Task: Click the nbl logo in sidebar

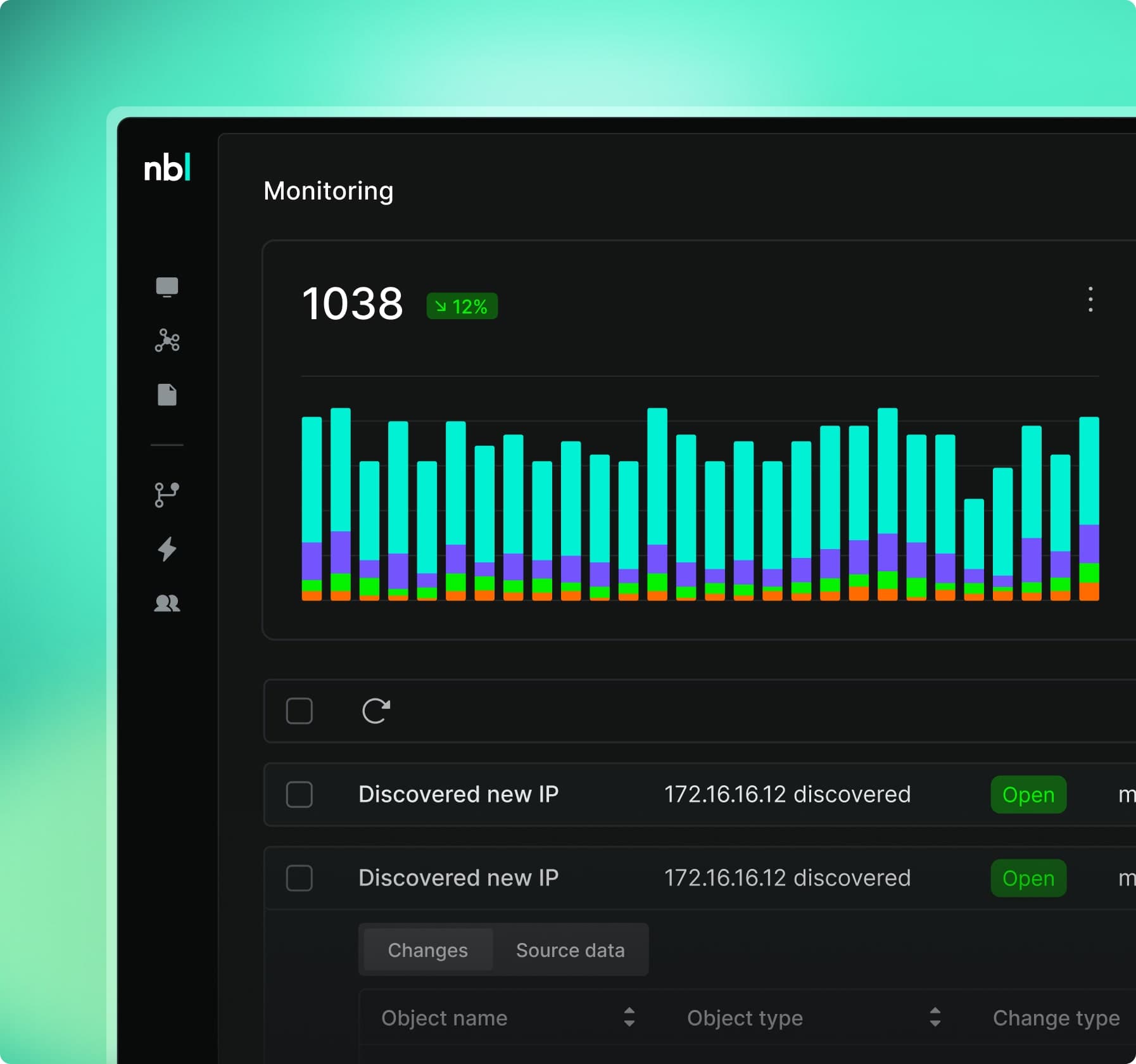Action: tap(167, 168)
